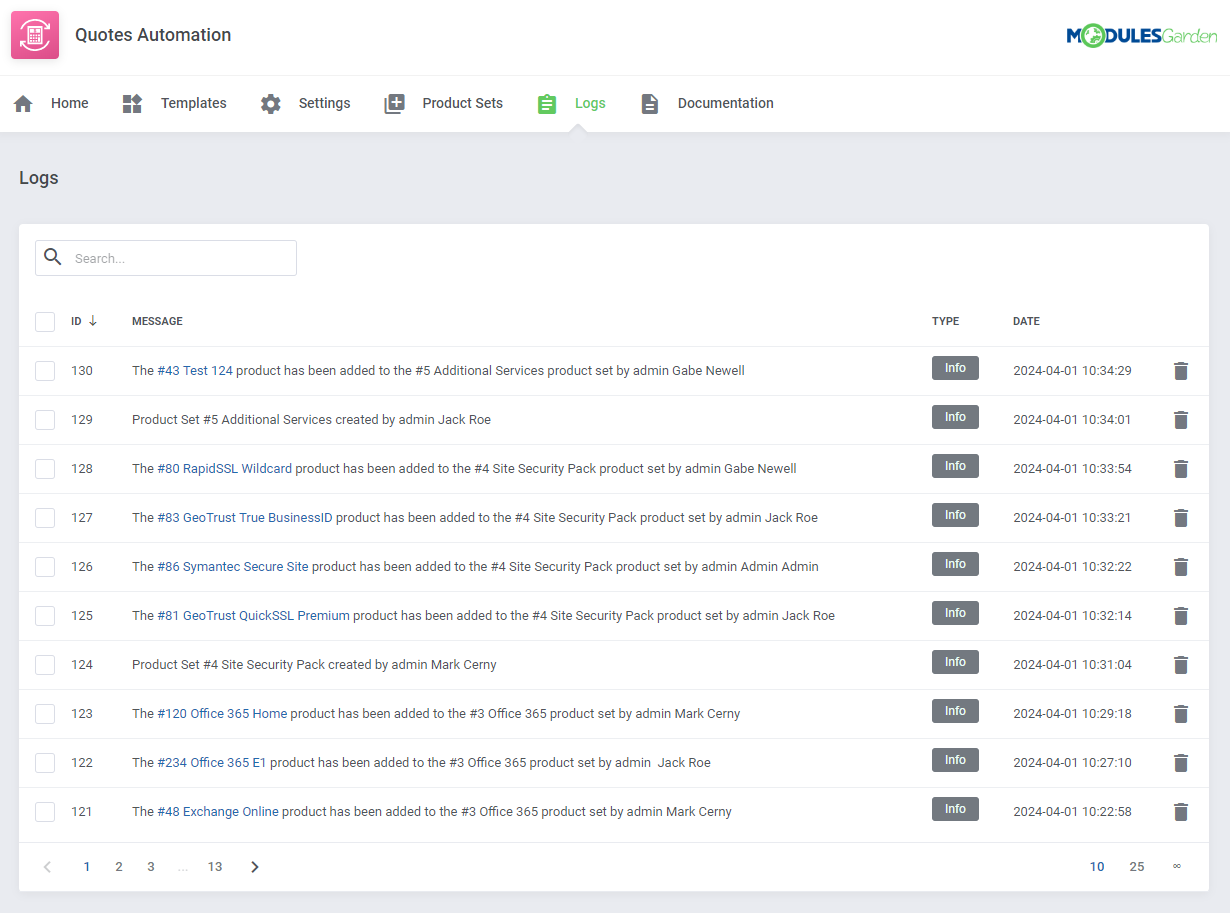Go to next page using right chevron
1230x913 pixels.
254,866
